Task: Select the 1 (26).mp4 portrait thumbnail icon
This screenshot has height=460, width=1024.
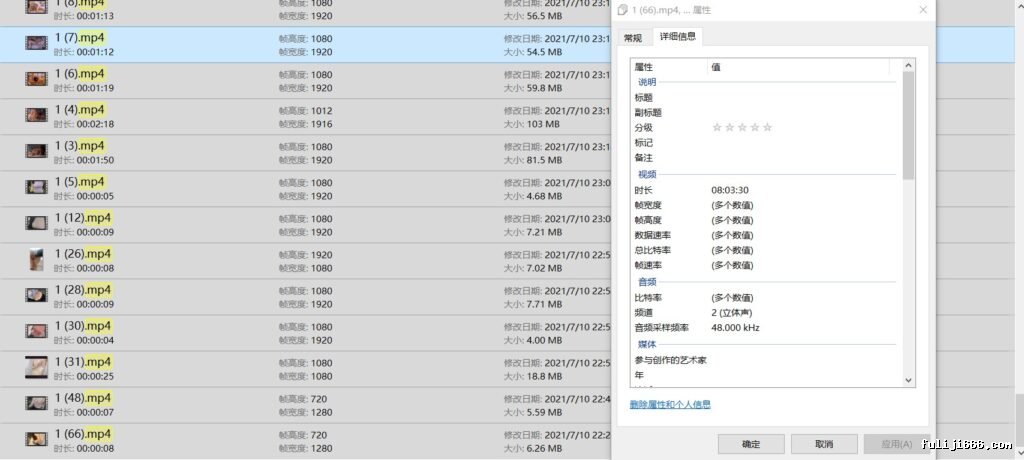Action: pos(37,259)
